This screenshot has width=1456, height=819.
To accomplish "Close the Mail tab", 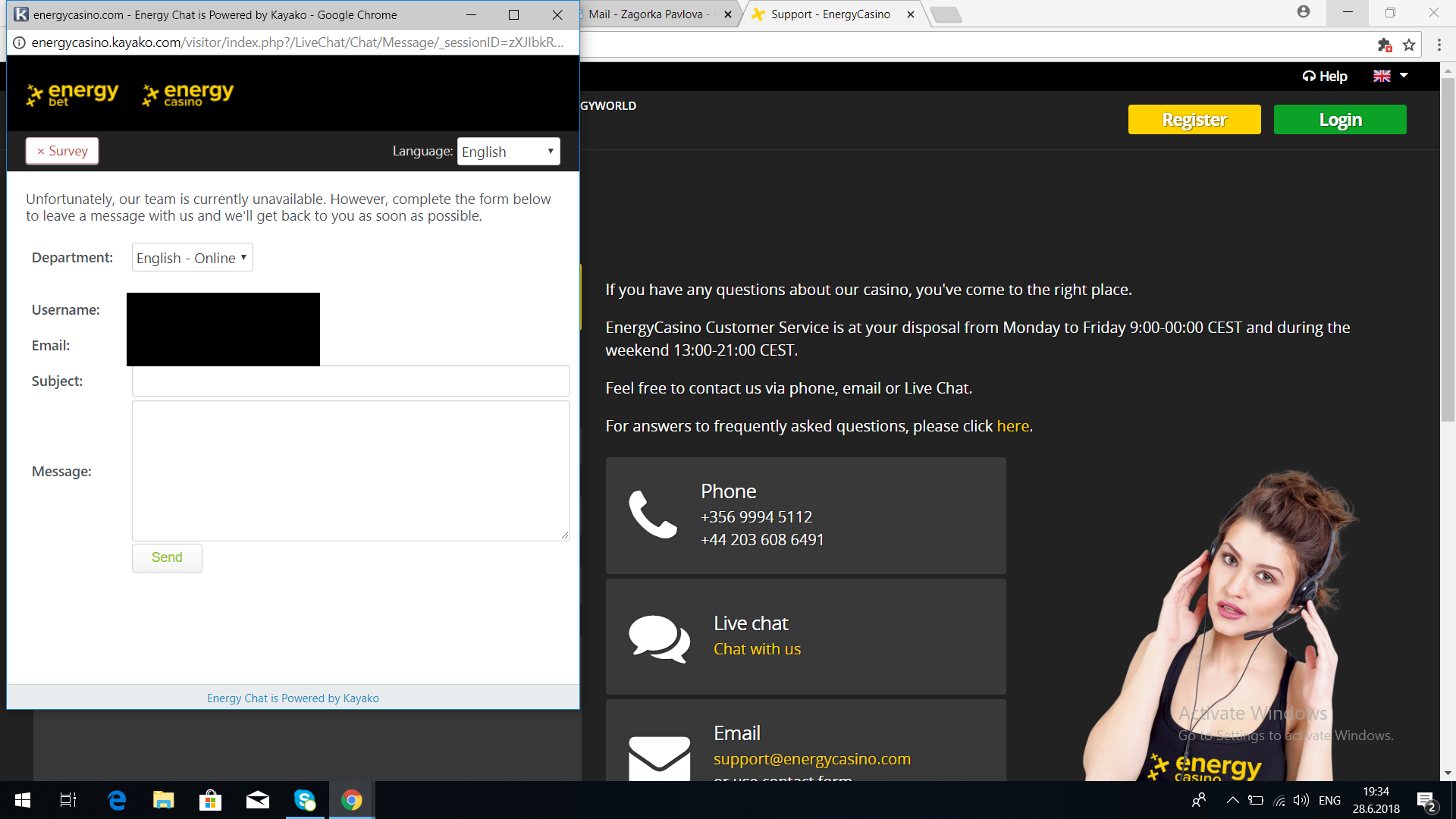I will (x=728, y=14).
